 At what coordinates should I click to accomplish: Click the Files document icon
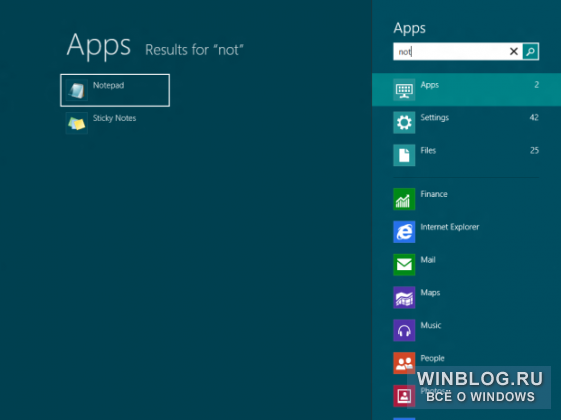pyautogui.click(x=404, y=155)
